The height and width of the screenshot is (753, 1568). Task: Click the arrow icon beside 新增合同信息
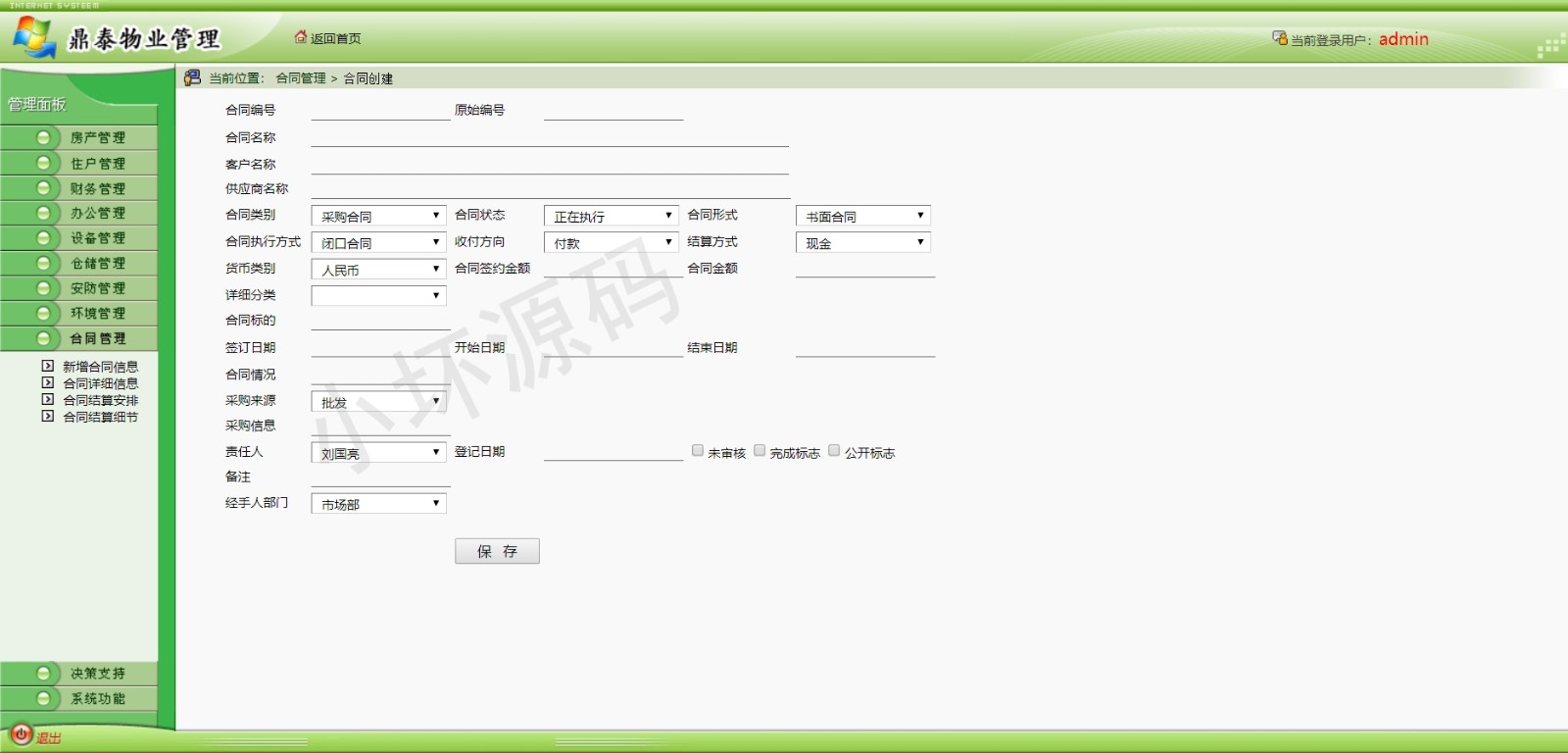point(48,366)
